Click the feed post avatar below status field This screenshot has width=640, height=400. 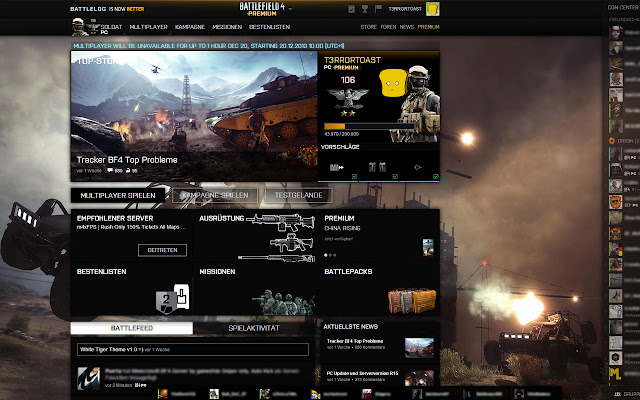(89, 378)
